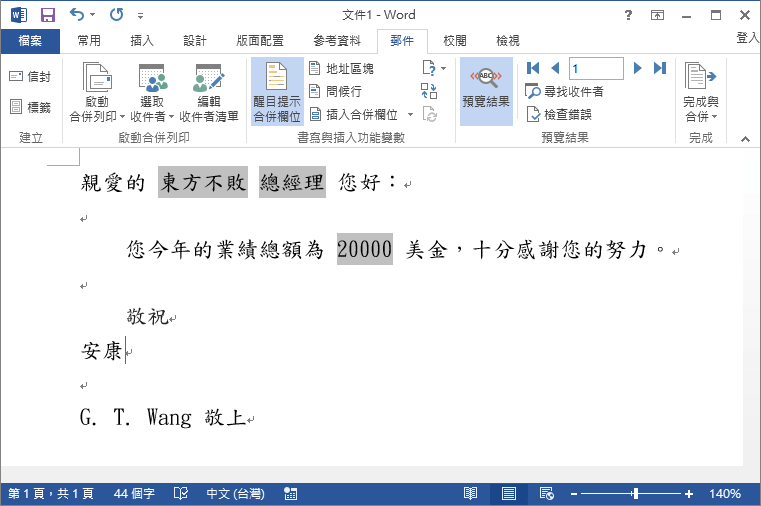Open the undo history dropdown arrow
The image size is (761, 506).
[x=92, y=15]
